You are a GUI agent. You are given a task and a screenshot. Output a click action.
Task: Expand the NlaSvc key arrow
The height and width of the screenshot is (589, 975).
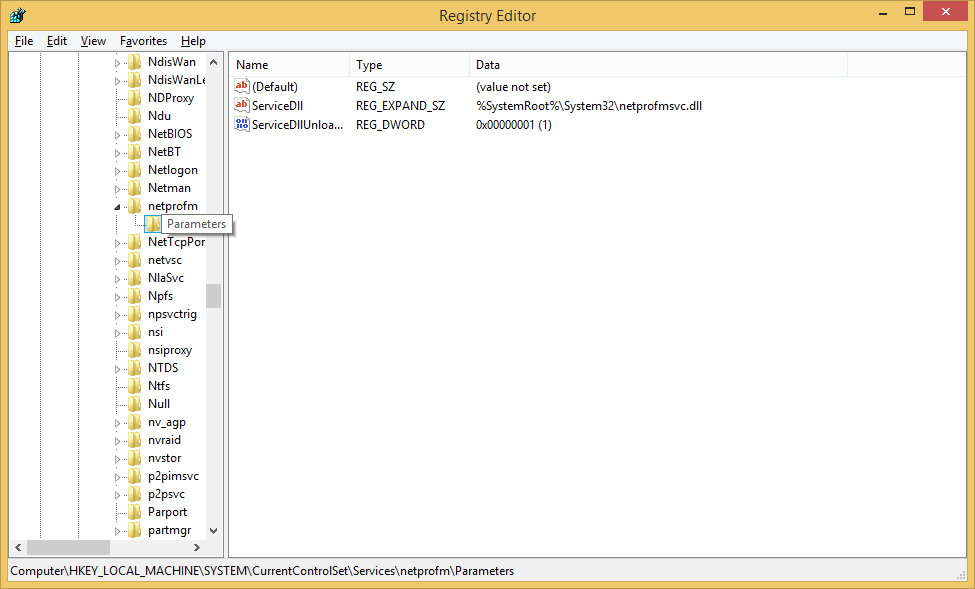(x=117, y=278)
